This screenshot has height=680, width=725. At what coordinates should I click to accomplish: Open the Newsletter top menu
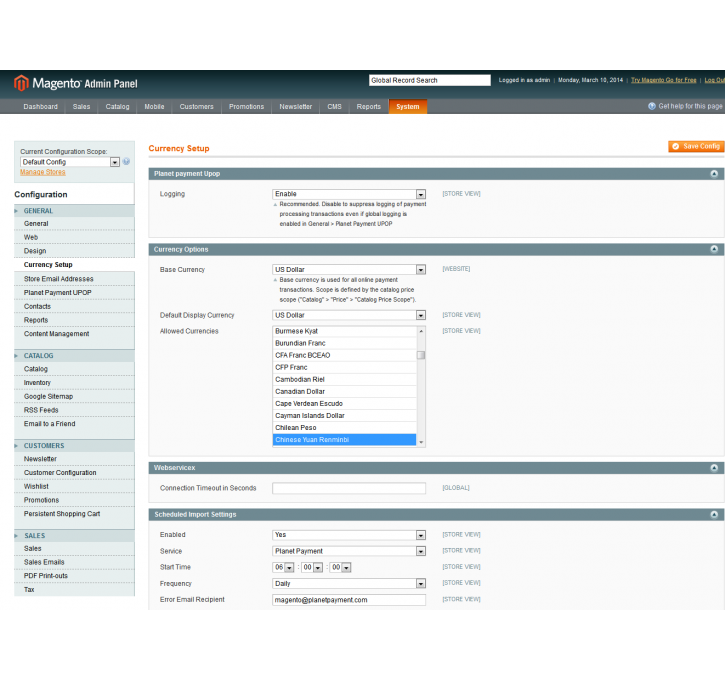point(295,107)
